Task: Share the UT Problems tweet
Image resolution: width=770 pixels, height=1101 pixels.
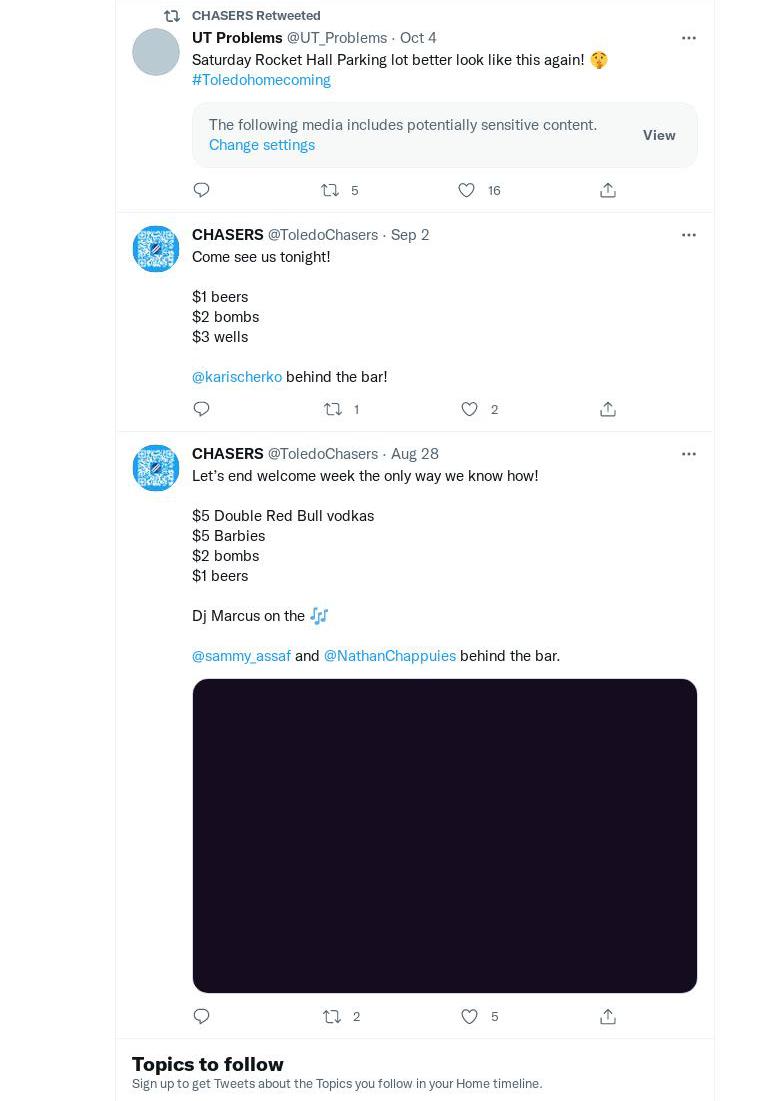Action: point(608,190)
